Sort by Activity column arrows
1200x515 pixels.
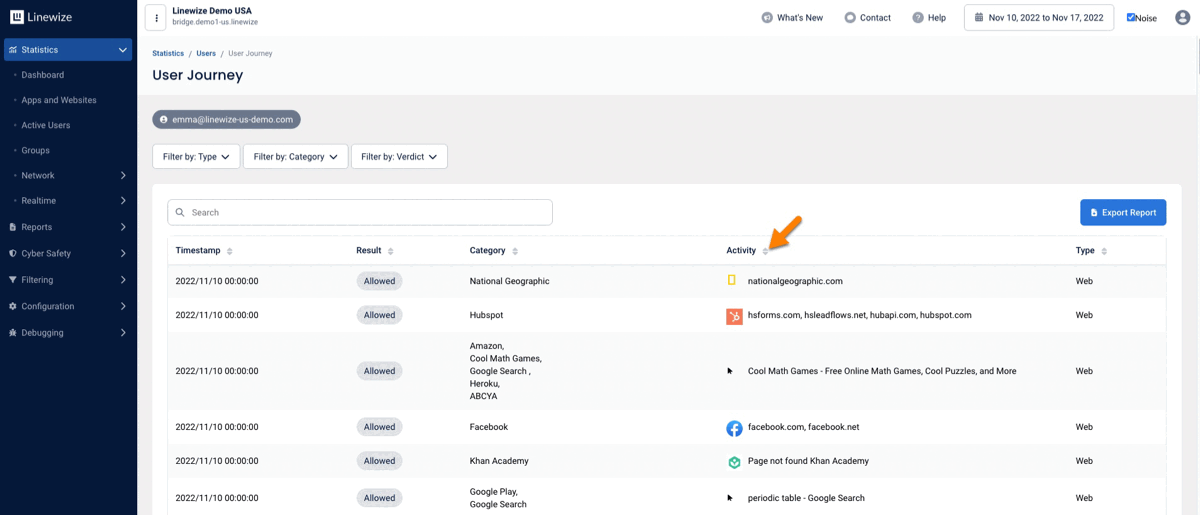(x=766, y=251)
